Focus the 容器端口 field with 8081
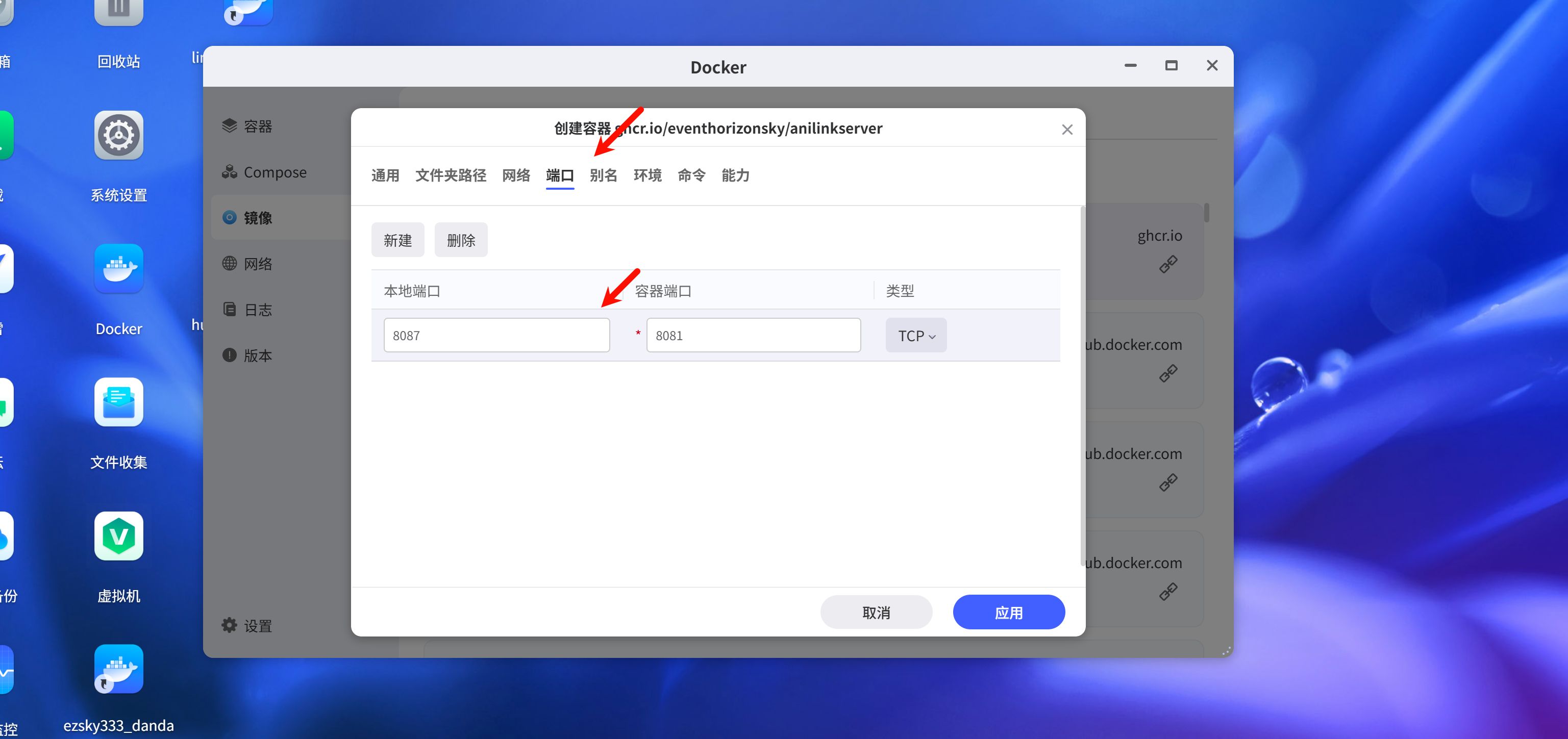Image resolution: width=1568 pixels, height=739 pixels. 754,335
